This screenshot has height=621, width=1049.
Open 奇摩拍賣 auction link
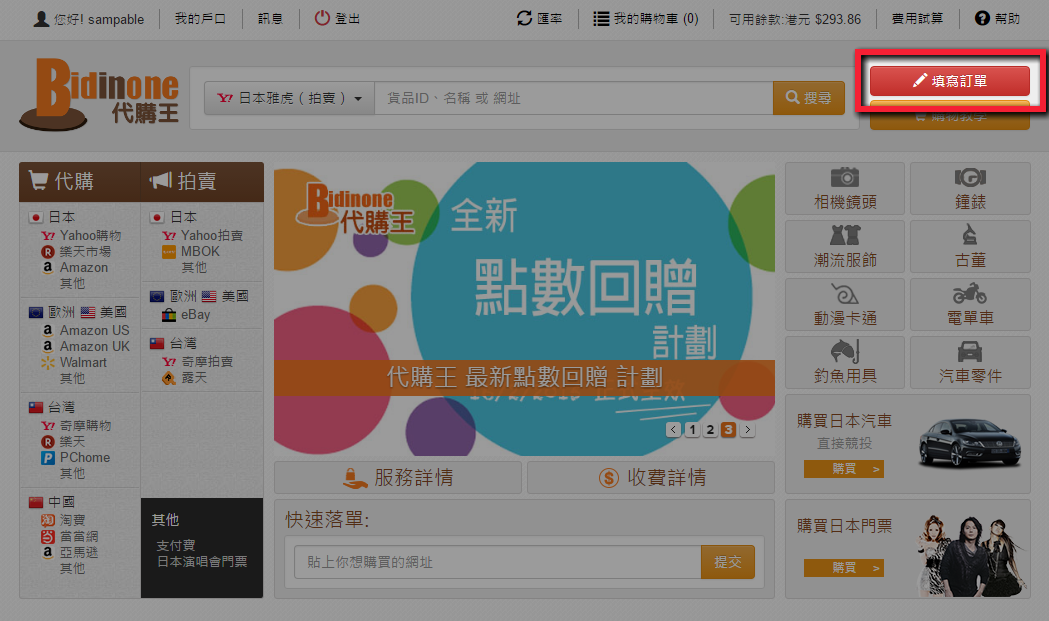(207, 361)
